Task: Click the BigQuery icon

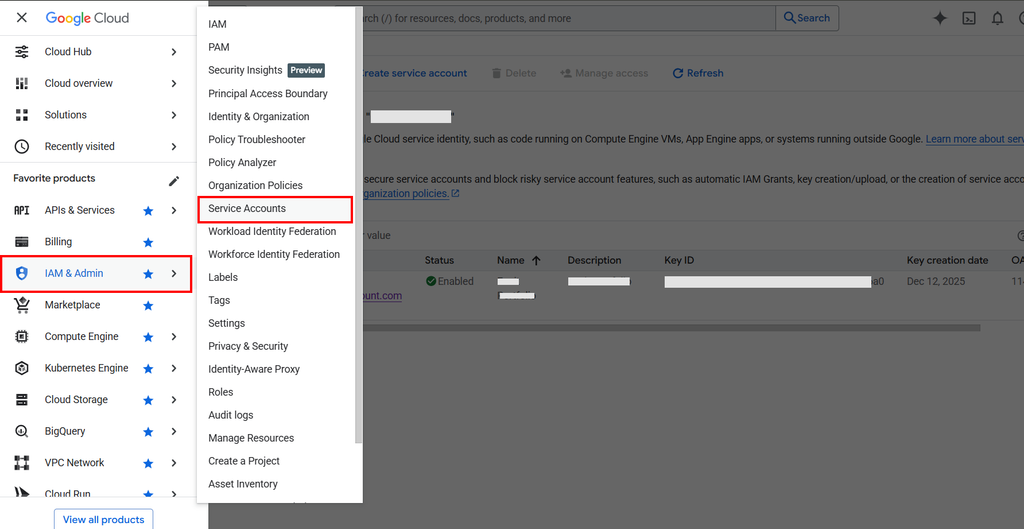Action: click(22, 431)
